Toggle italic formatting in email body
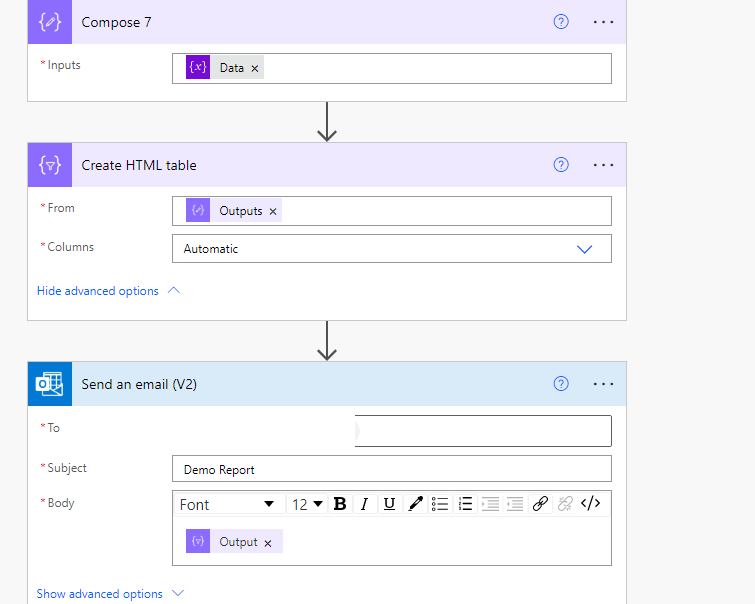The height and width of the screenshot is (604, 755). click(365, 504)
